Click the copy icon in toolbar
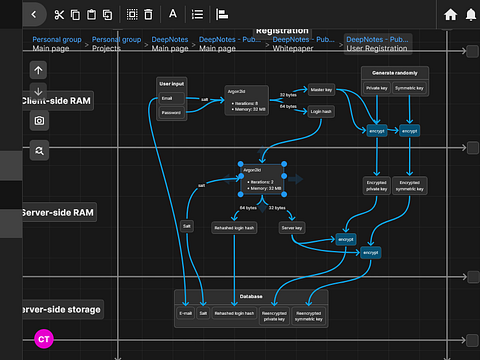This screenshot has width=480, height=360. click(x=75, y=15)
